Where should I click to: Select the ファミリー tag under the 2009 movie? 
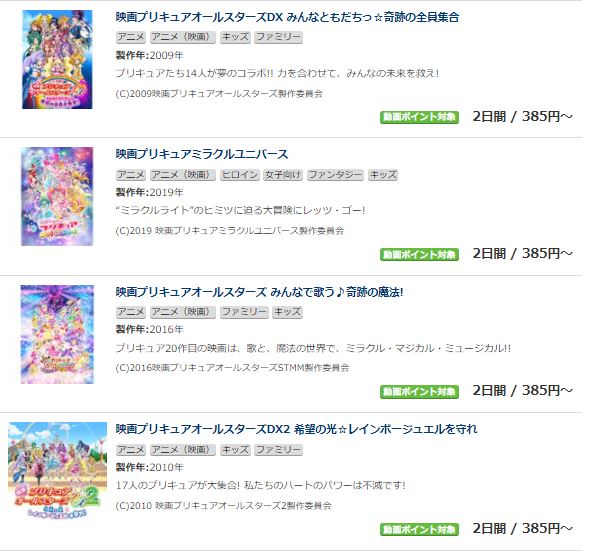click(278, 37)
